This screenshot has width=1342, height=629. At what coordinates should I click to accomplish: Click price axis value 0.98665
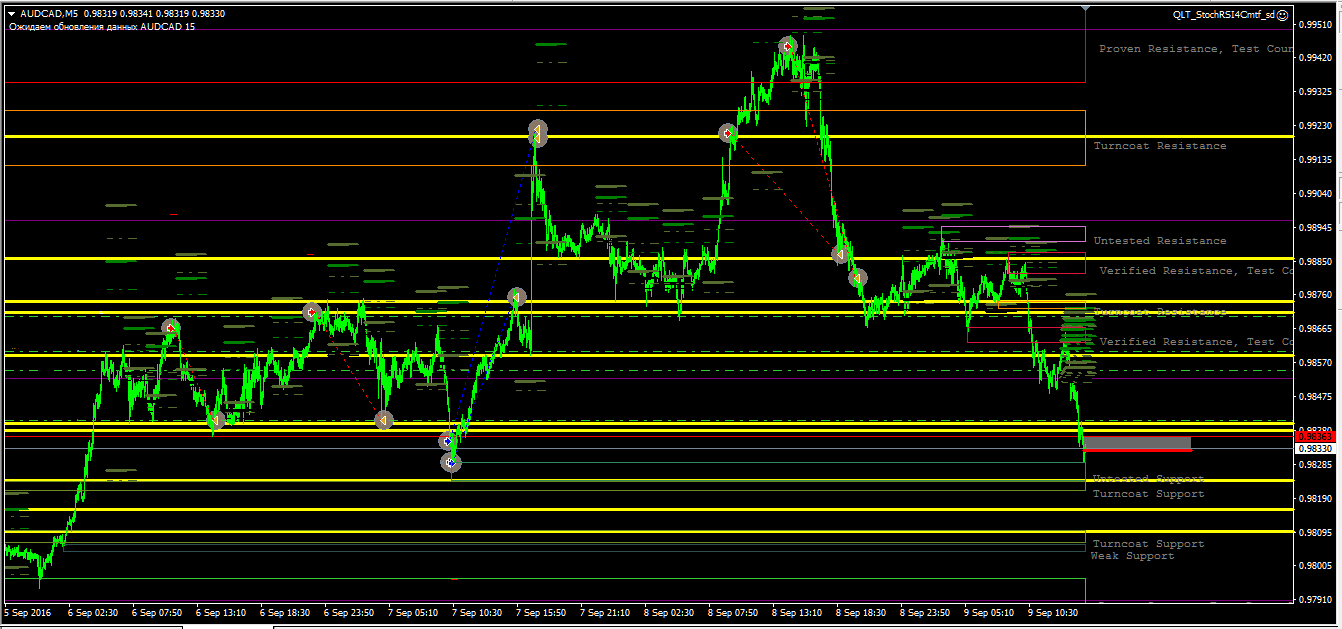pyautogui.click(x=1316, y=329)
